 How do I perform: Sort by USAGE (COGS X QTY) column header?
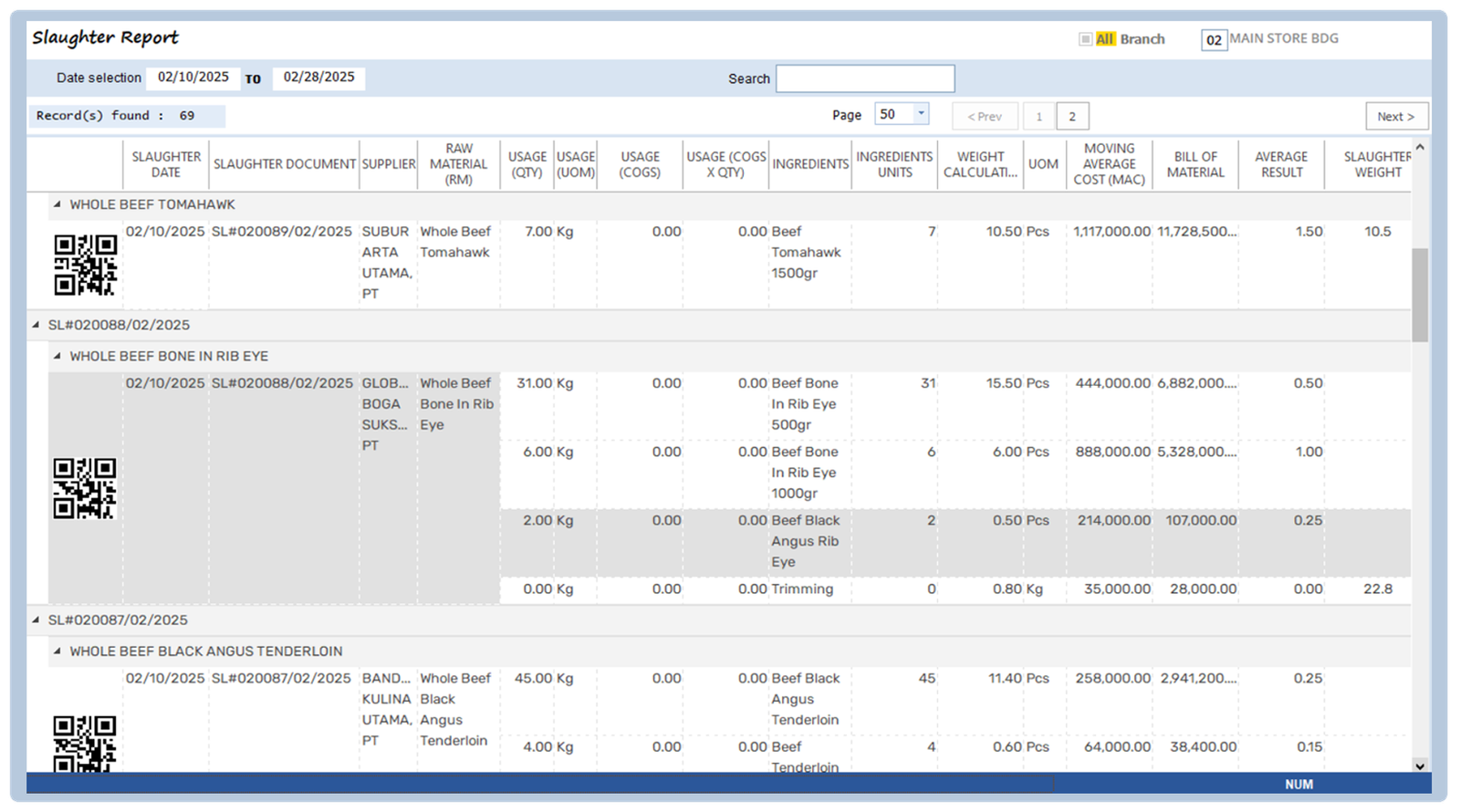click(726, 164)
